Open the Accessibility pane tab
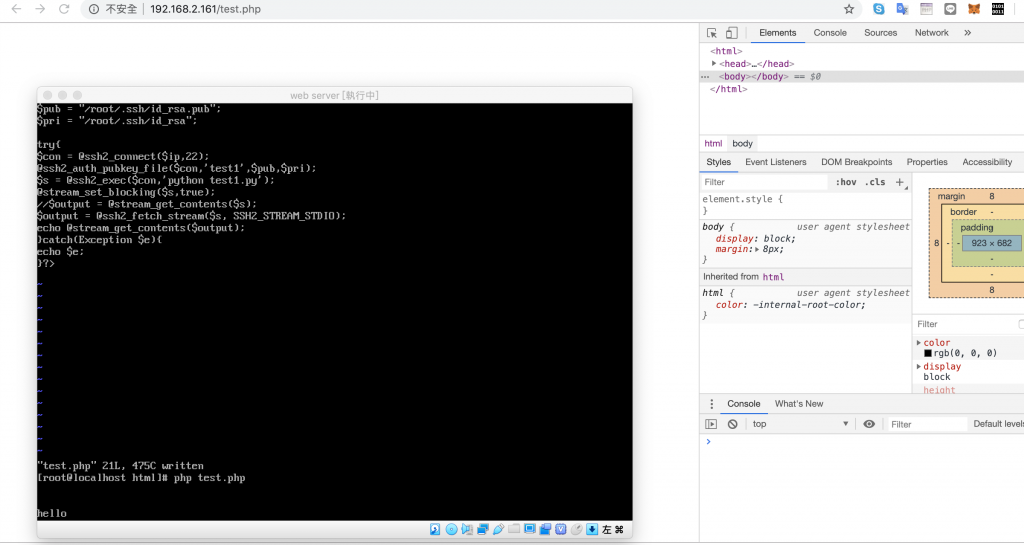This screenshot has height=545, width=1024. (x=987, y=162)
